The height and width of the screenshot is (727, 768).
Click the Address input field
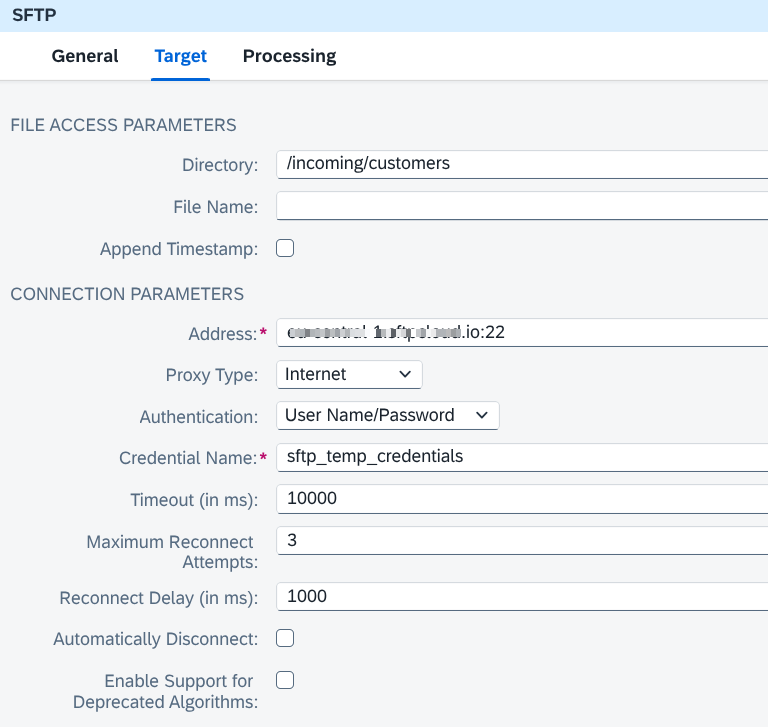[522, 333]
